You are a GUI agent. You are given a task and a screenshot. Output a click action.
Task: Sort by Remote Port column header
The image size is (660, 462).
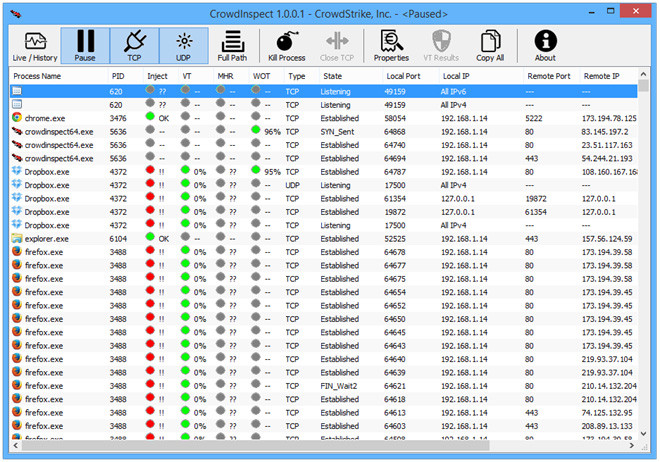click(549, 76)
